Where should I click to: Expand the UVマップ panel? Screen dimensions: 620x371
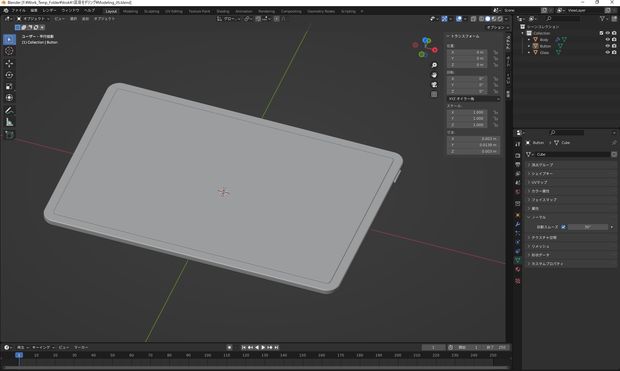click(571, 182)
